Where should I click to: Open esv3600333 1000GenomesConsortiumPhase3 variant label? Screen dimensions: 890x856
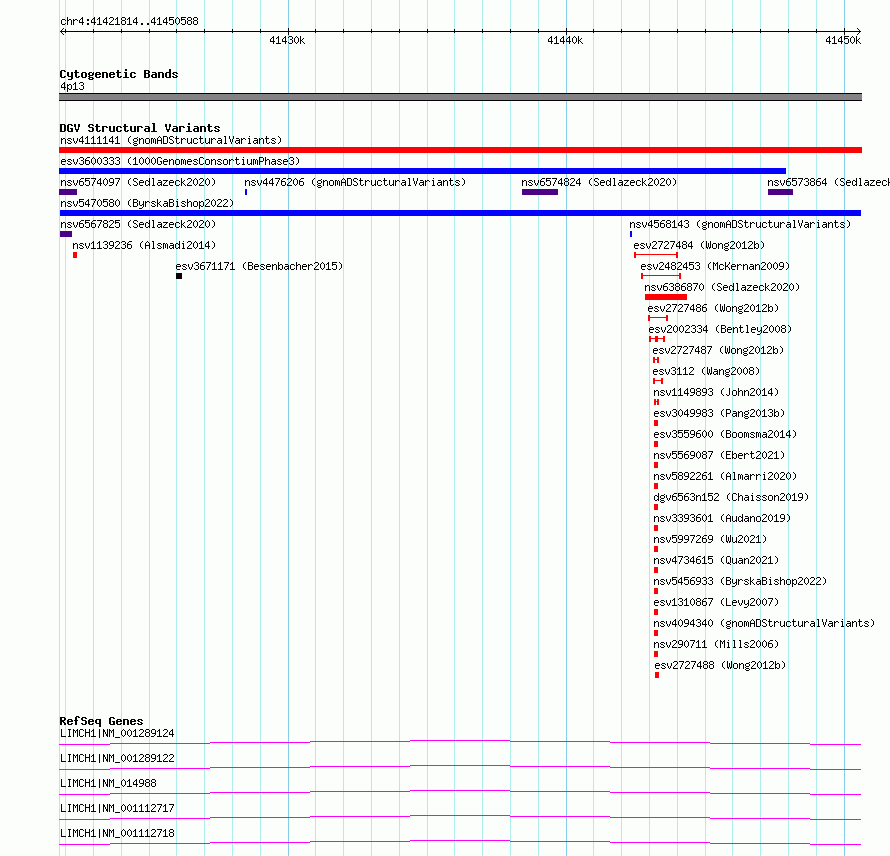point(180,161)
